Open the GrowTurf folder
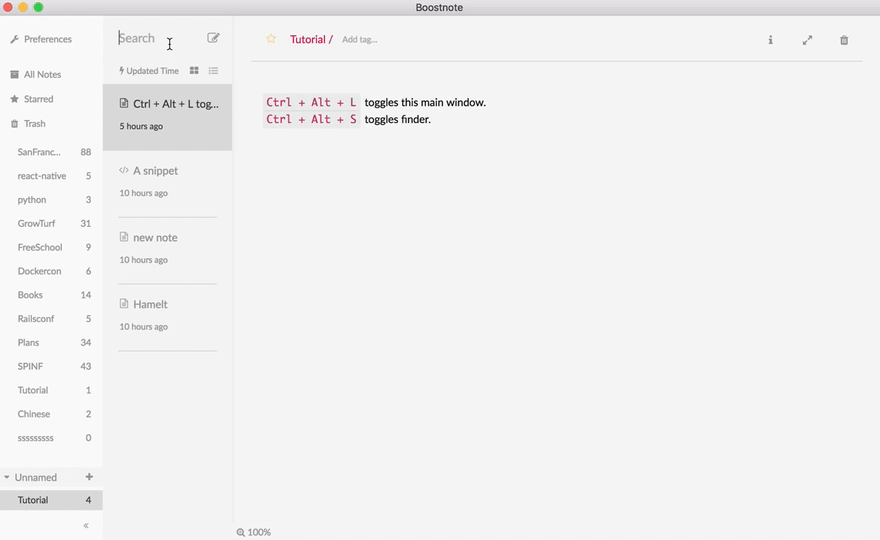 click(51, 223)
